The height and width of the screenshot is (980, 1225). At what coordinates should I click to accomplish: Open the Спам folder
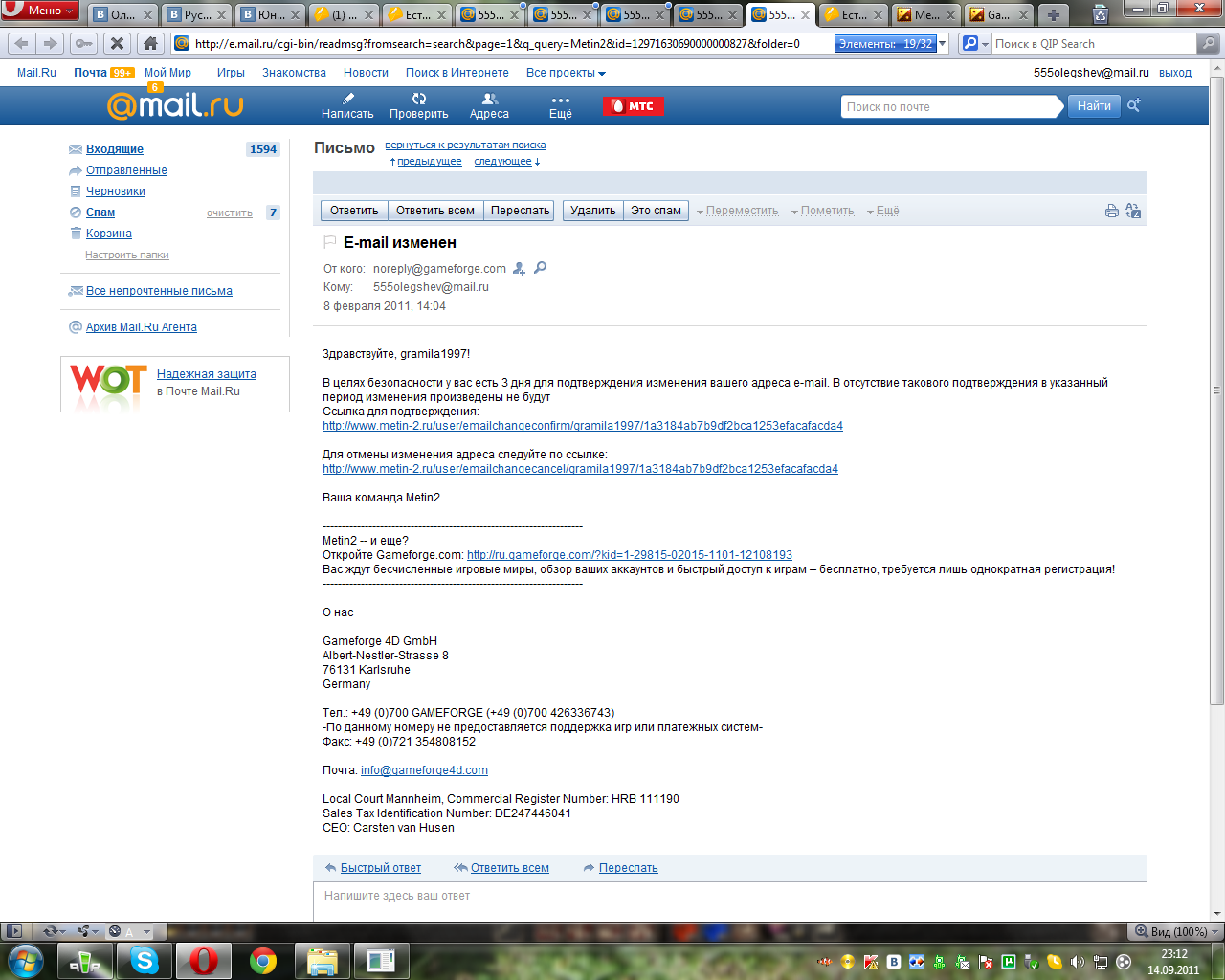[100, 212]
